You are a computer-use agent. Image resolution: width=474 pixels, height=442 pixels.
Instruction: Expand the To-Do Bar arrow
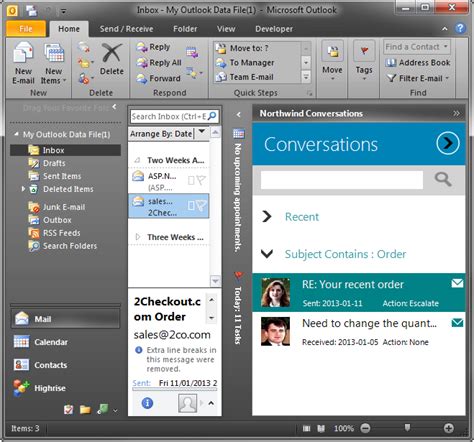pyautogui.click(x=238, y=115)
